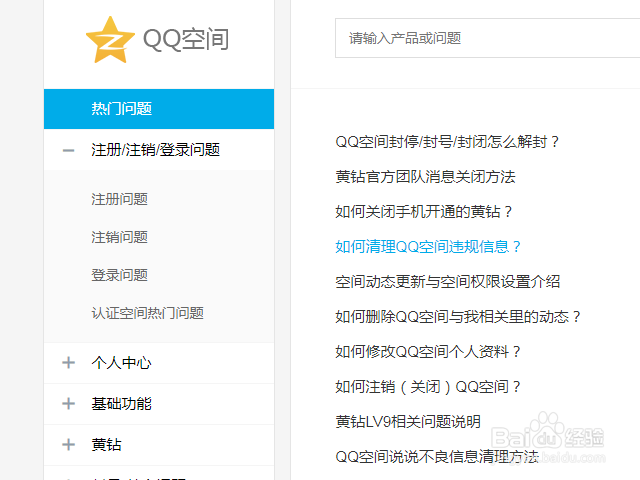This screenshot has height=480, width=640.
Task: Open the 登录问题 sub-item
Action: click(x=119, y=275)
